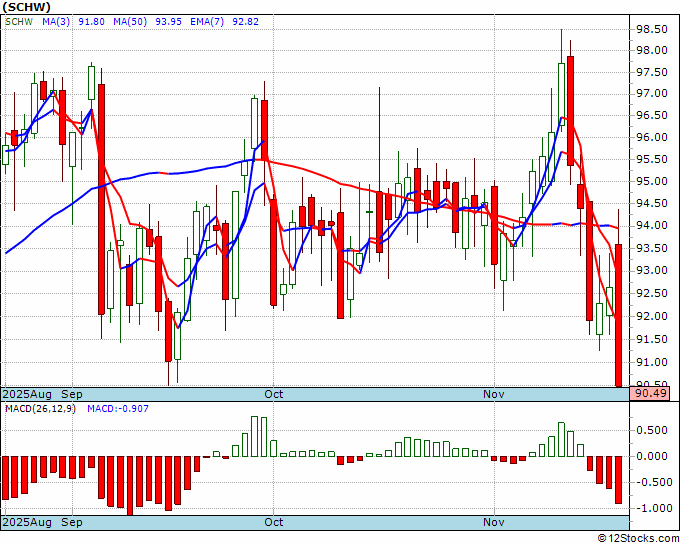
Task: Click the 96.00 price axis label
Action: [651, 137]
